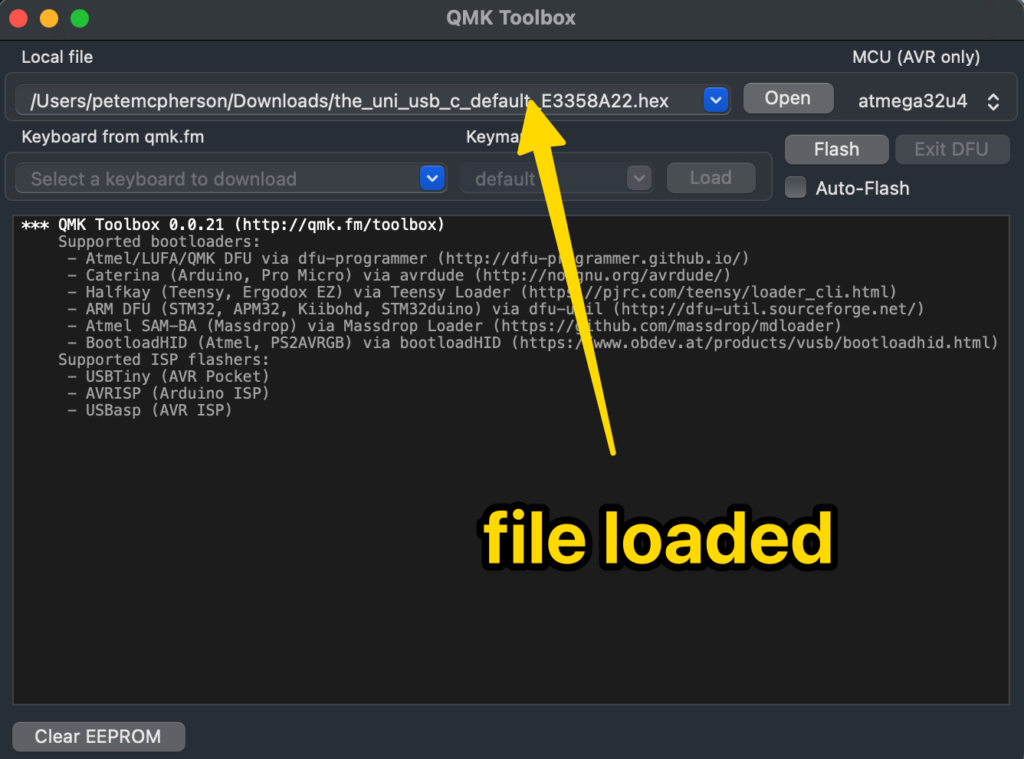Expand the local file path dropdown arrow
1024x759 pixels.
[716, 100]
